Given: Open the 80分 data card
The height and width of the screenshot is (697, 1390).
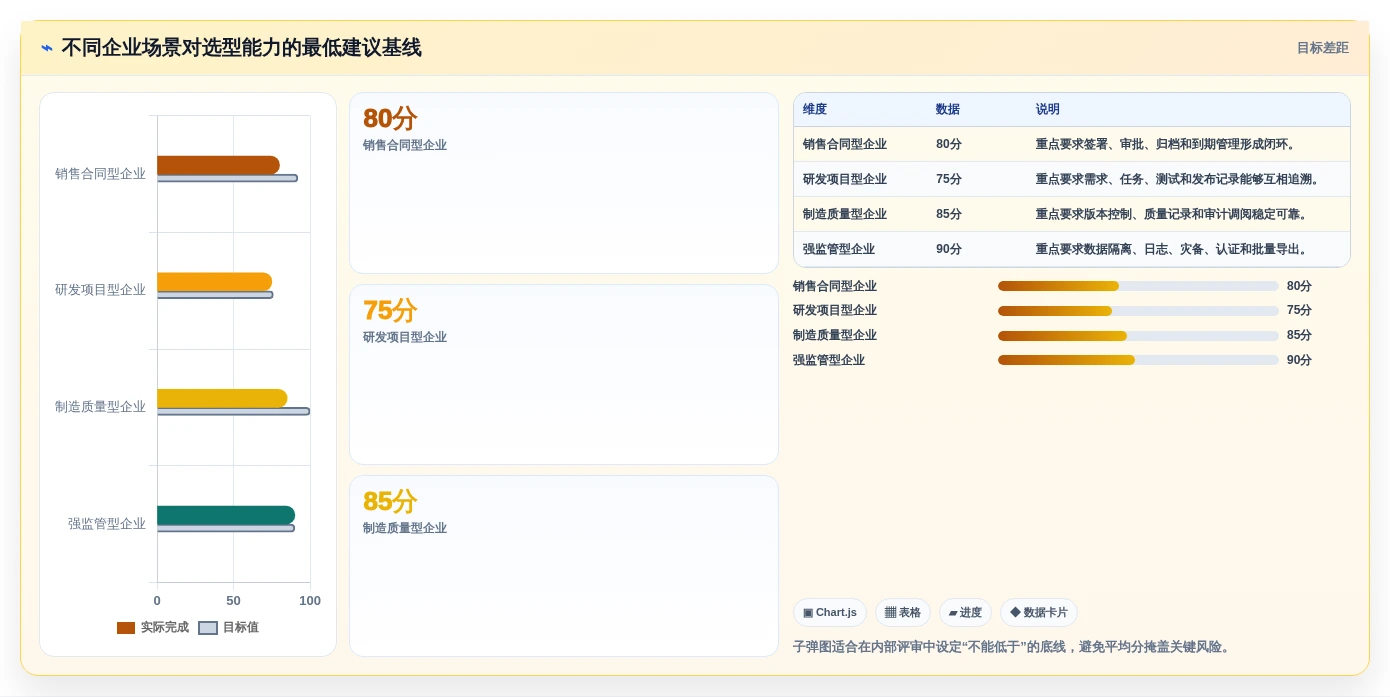Looking at the screenshot, I should pyautogui.click(x=564, y=183).
